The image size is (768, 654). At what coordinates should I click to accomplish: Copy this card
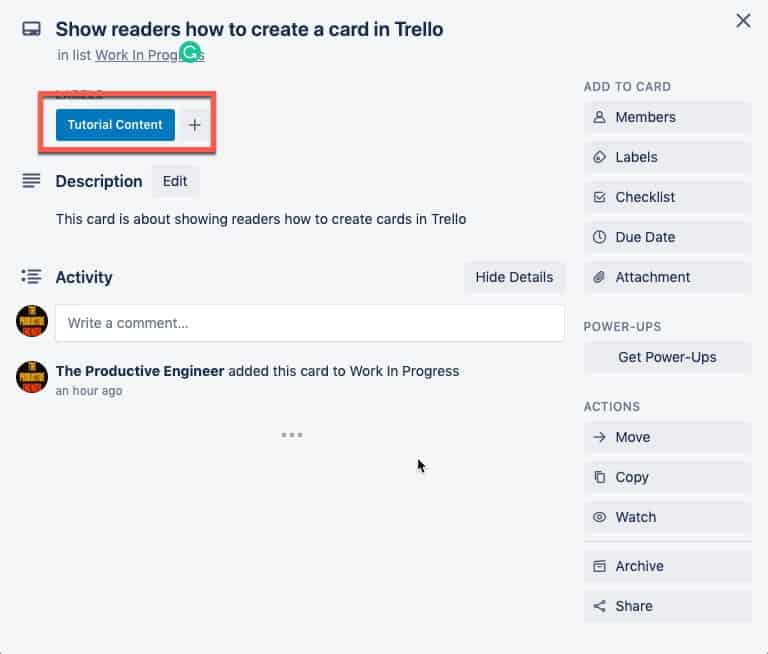(668, 477)
